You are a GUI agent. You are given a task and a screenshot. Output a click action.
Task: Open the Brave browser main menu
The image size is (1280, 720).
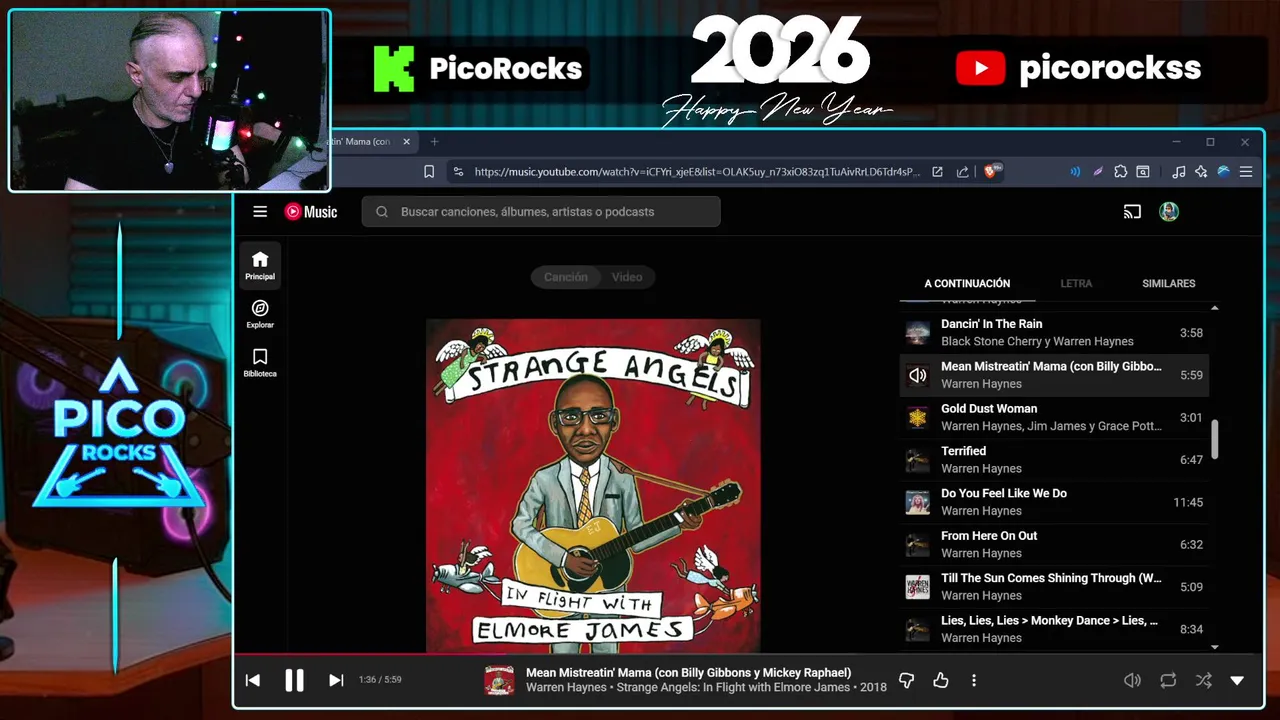1246,172
